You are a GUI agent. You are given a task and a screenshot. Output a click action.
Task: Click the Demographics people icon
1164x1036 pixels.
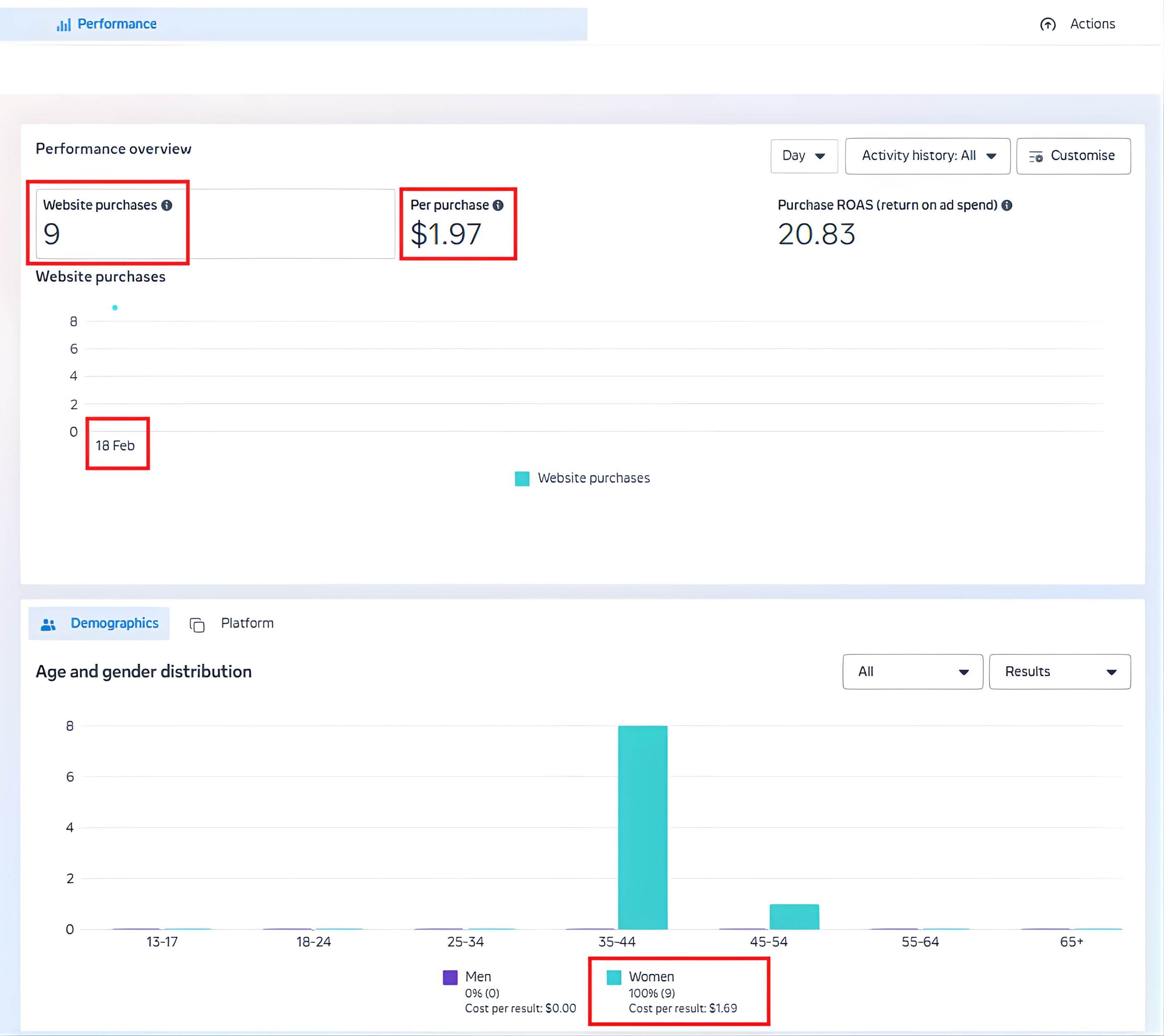48,624
